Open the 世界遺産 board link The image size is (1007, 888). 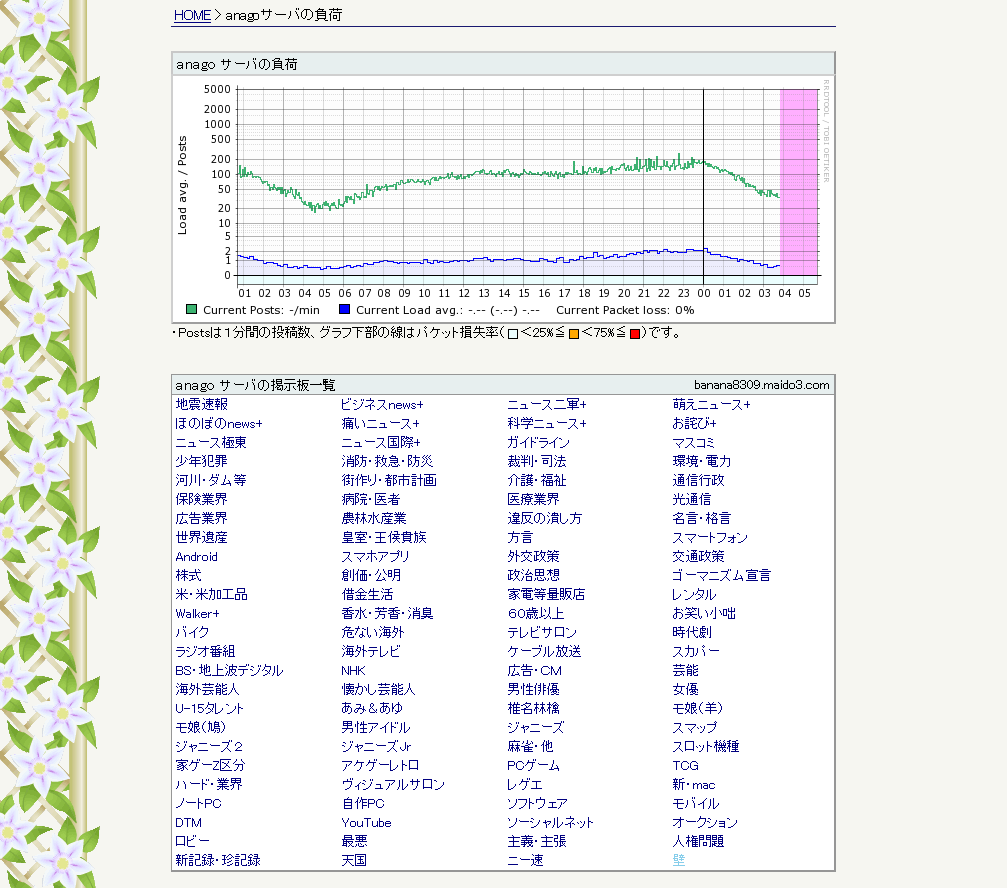202,537
